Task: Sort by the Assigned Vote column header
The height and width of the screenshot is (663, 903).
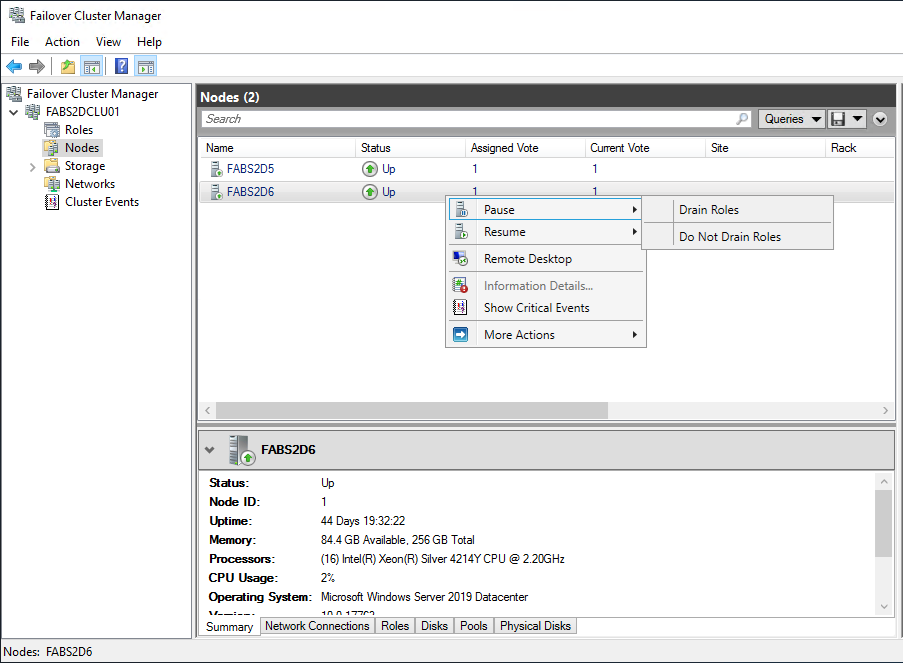Action: pos(525,148)
